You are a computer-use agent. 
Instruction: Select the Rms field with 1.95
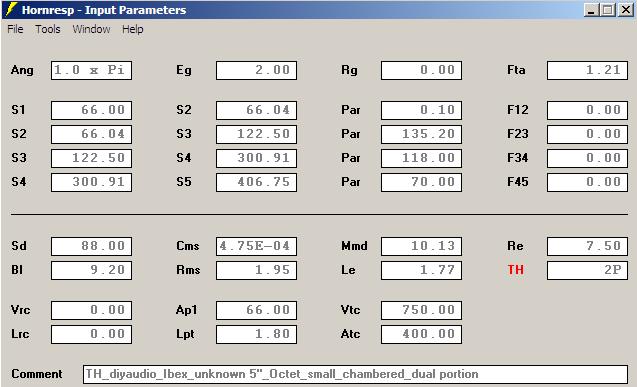click(x=256, y=270)
